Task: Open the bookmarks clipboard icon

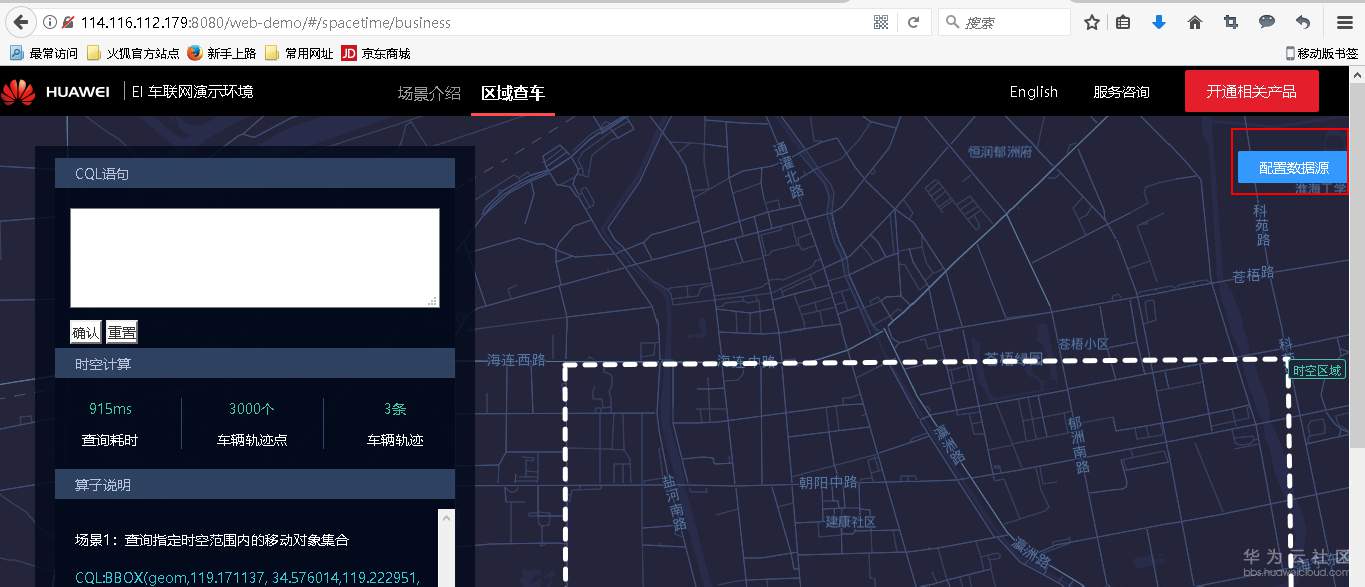Action: coord(1124,22)
